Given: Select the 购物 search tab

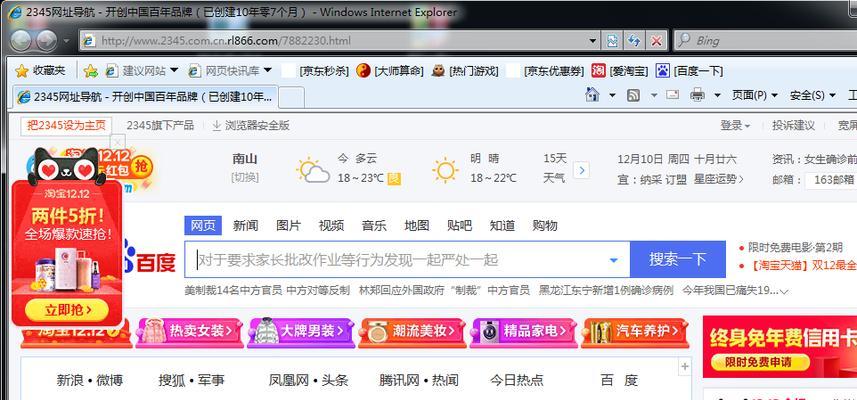Looking at the screenshot, I should [x=544, y=225].
